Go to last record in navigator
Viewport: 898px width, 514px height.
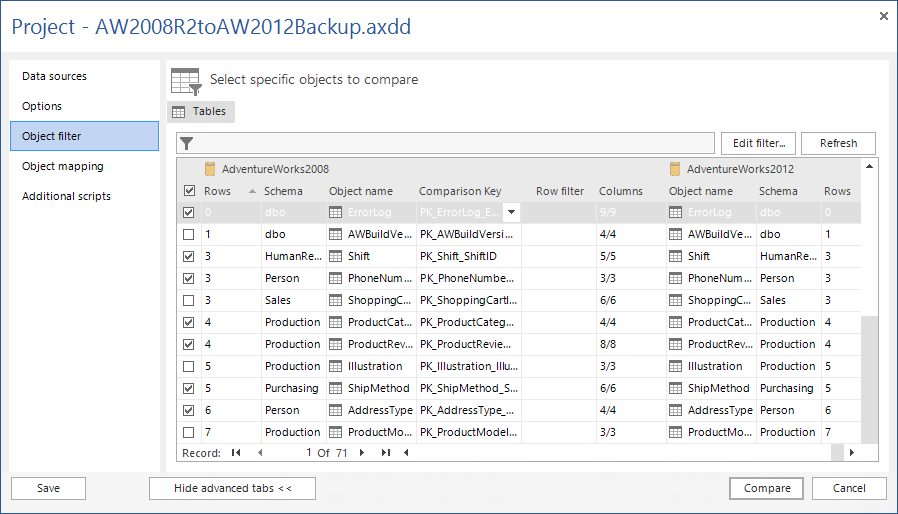pos(385,453)
